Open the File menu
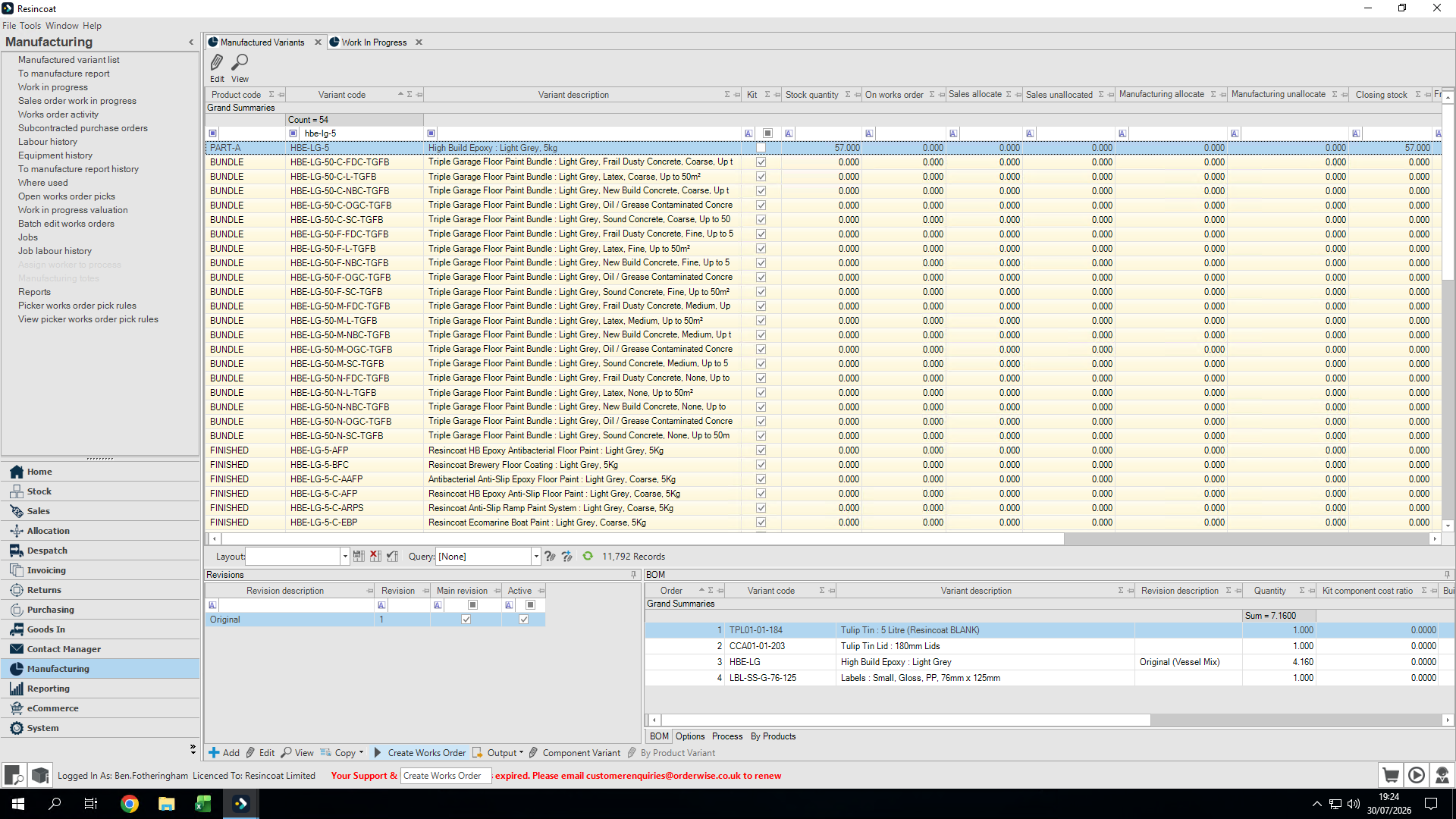This screenshot has height=819, width=1456. coord(9,26)
